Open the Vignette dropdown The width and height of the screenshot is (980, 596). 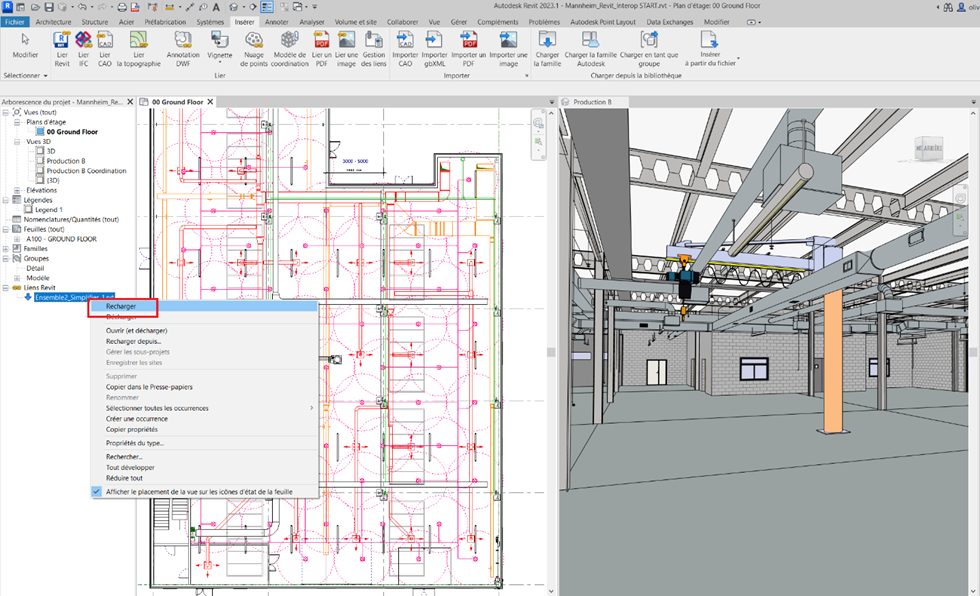pos(219,47)
